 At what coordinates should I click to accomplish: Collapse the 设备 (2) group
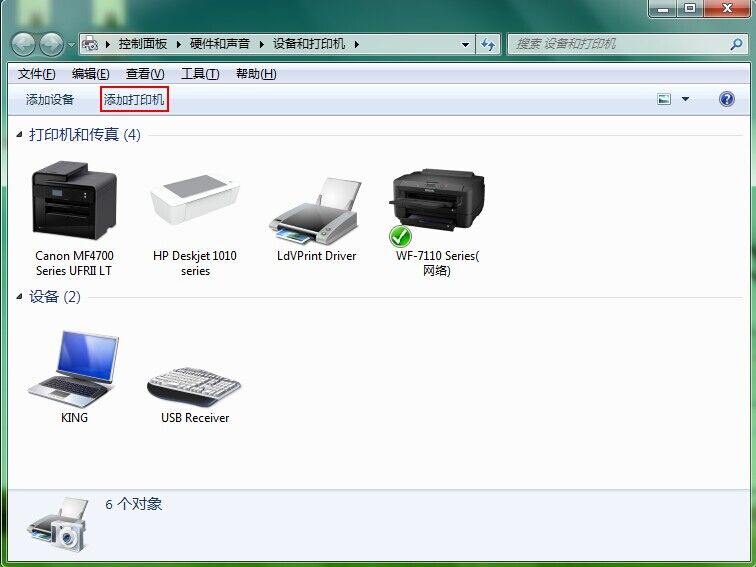pos(19,297)
